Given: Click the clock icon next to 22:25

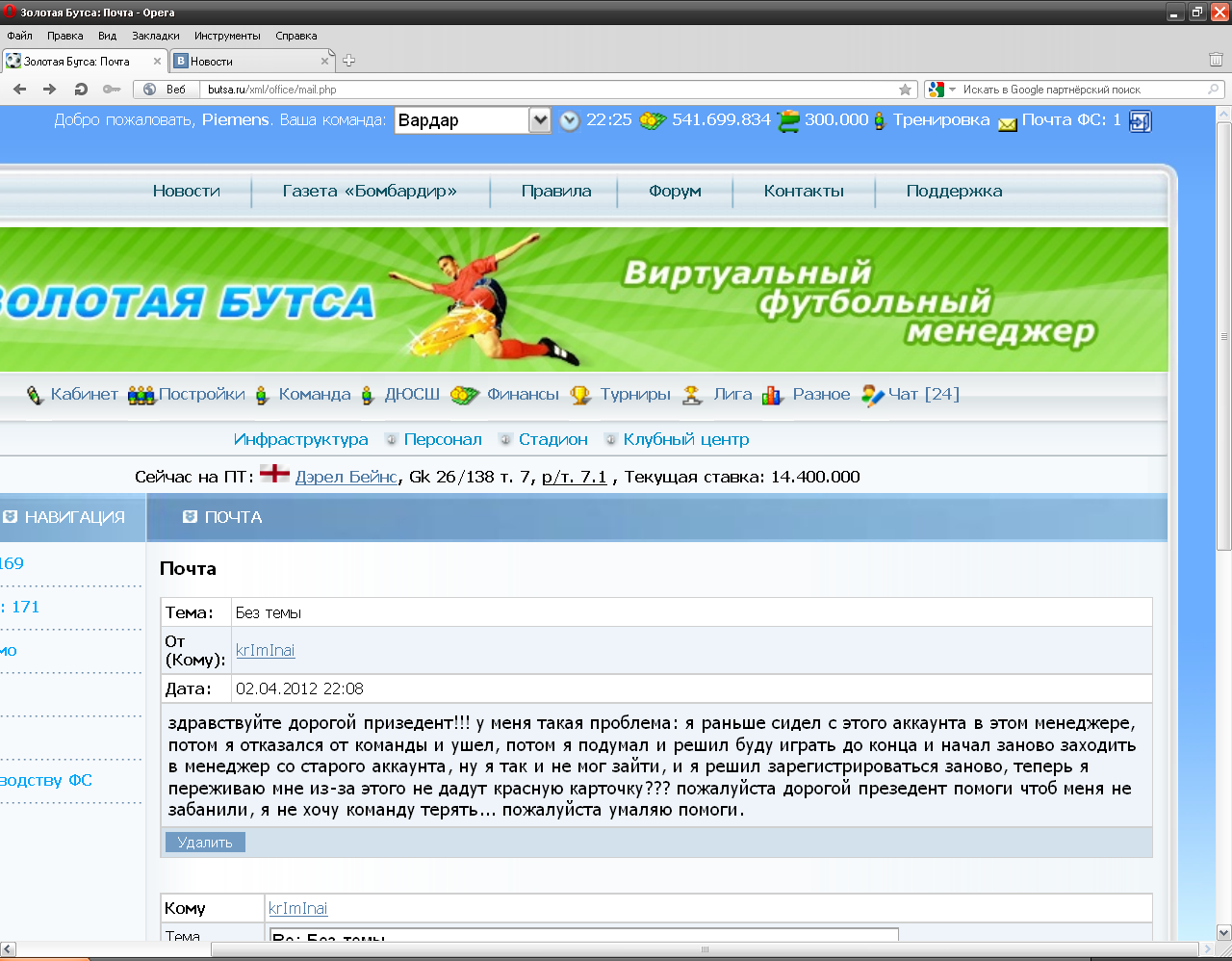Looking at the screenshot, I should tap(570, 121).
